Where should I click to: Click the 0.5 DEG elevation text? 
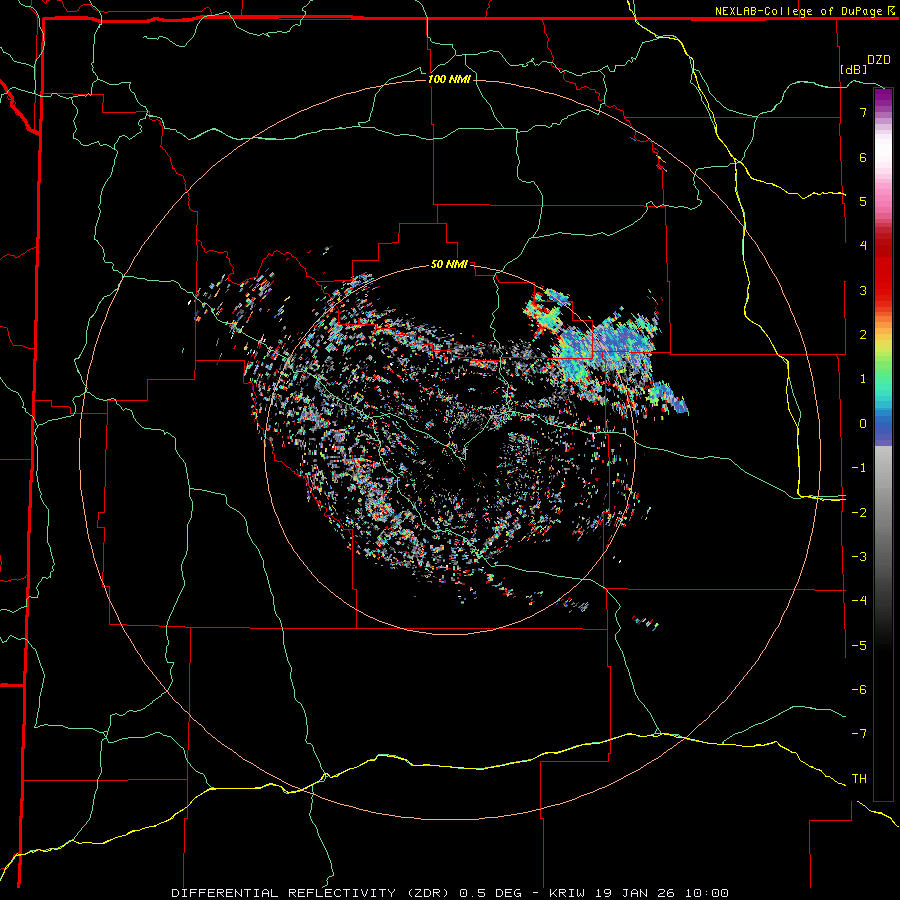tap(491, 893)
